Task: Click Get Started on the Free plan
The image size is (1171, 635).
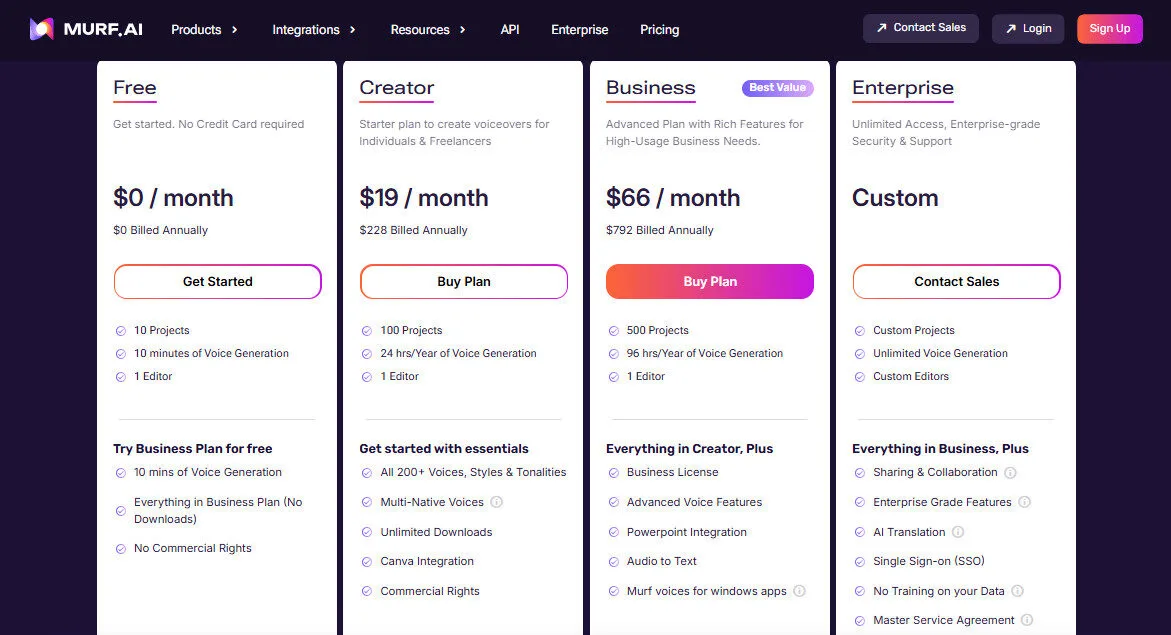Action: 217,282
